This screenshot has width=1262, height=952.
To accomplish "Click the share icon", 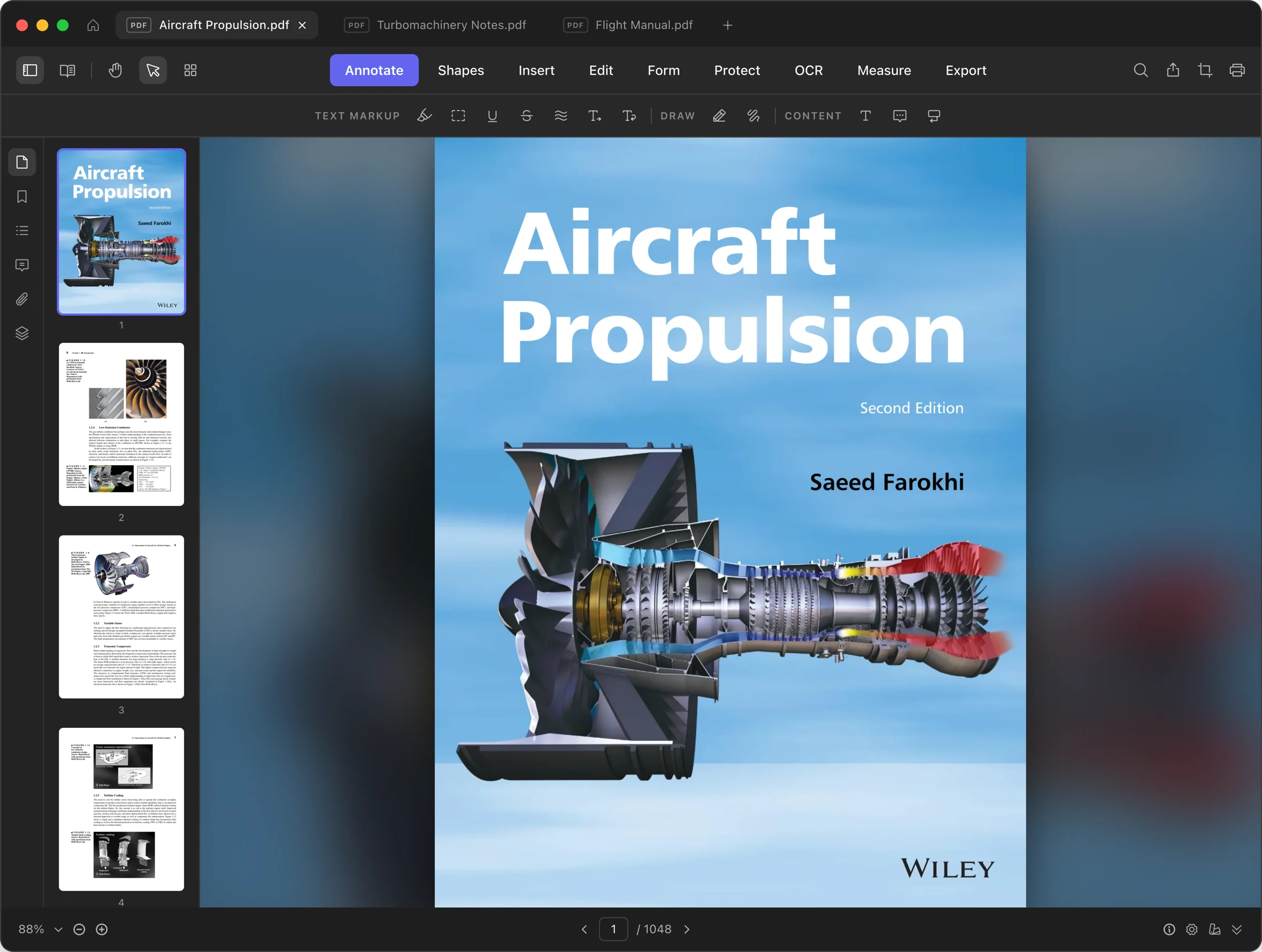I will (1173, 70).
